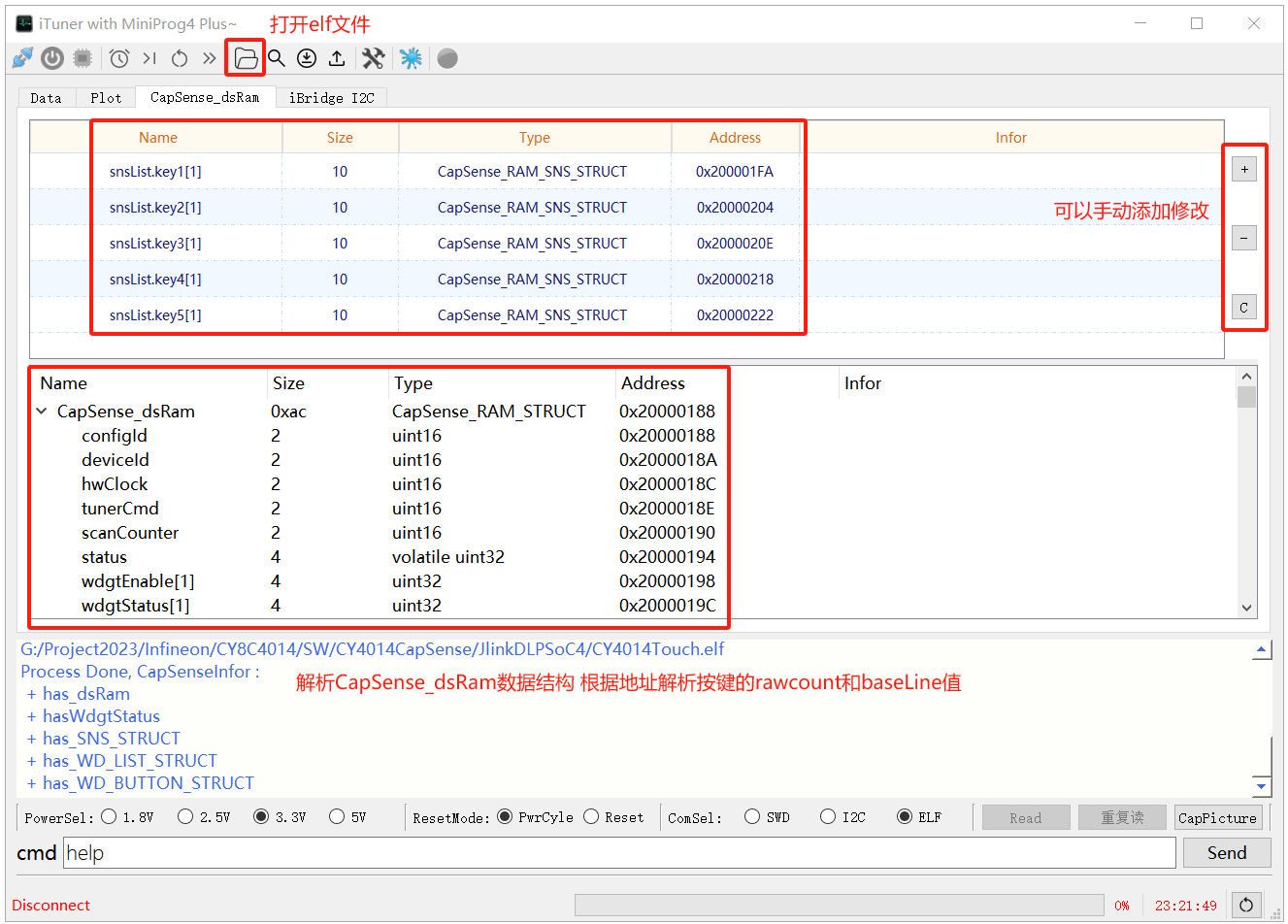Viewport: 1288px width, 924px height.
Task: Select the snsList.key3[1] row
Action: tap(627, 244)
